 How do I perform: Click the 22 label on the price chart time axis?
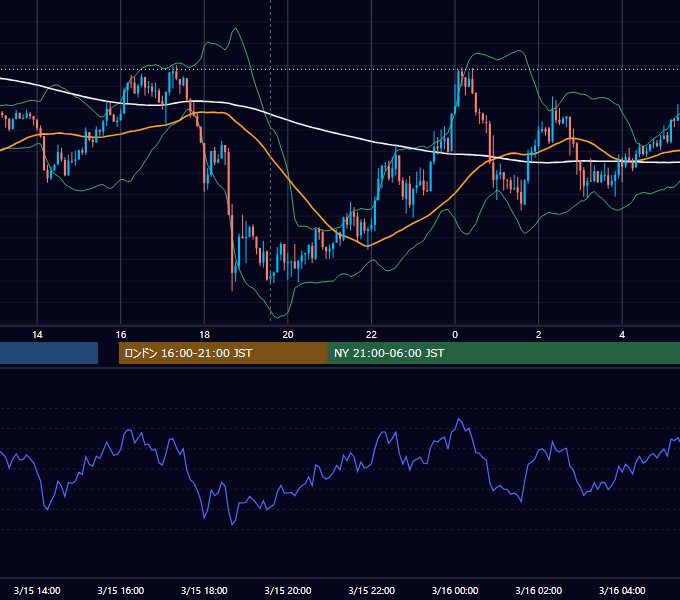point(371,335)
